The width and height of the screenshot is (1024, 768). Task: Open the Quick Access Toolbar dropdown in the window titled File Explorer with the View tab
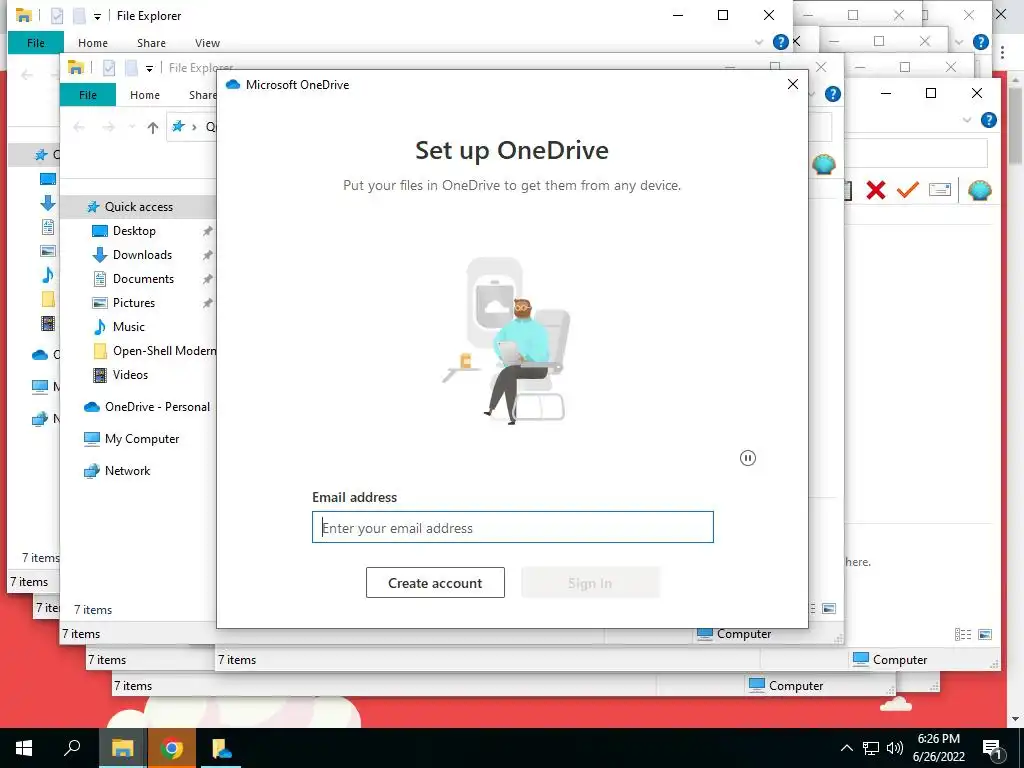tap(97, 16)
